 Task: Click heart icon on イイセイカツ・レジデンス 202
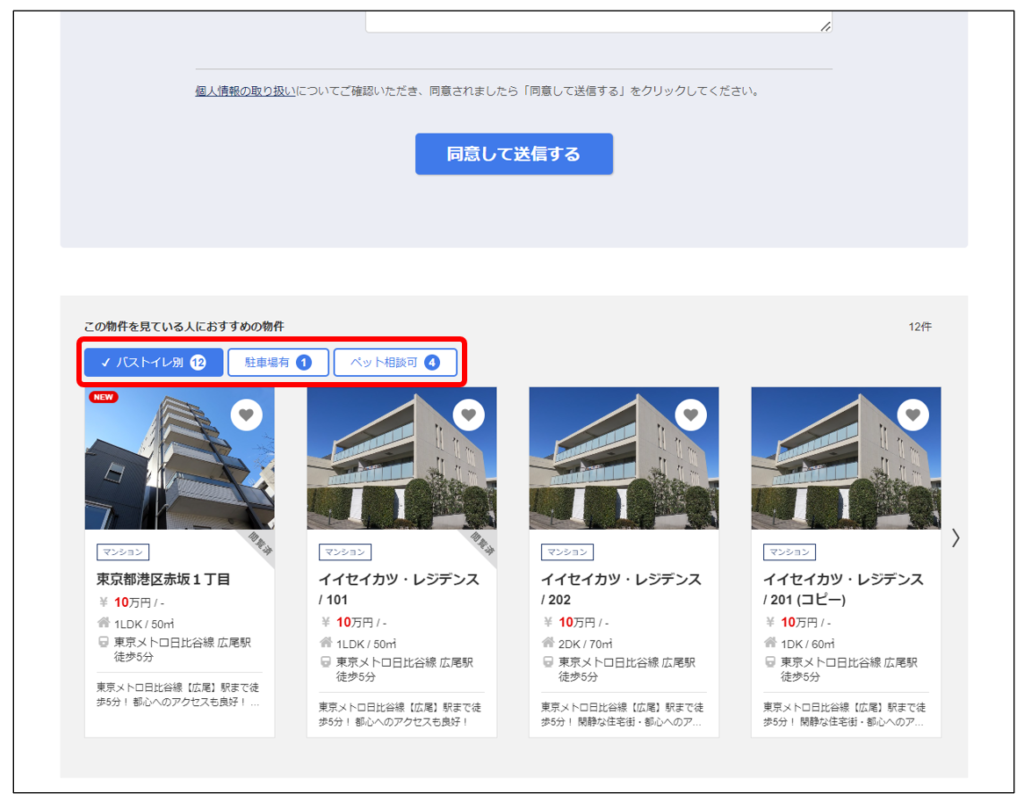690,415
